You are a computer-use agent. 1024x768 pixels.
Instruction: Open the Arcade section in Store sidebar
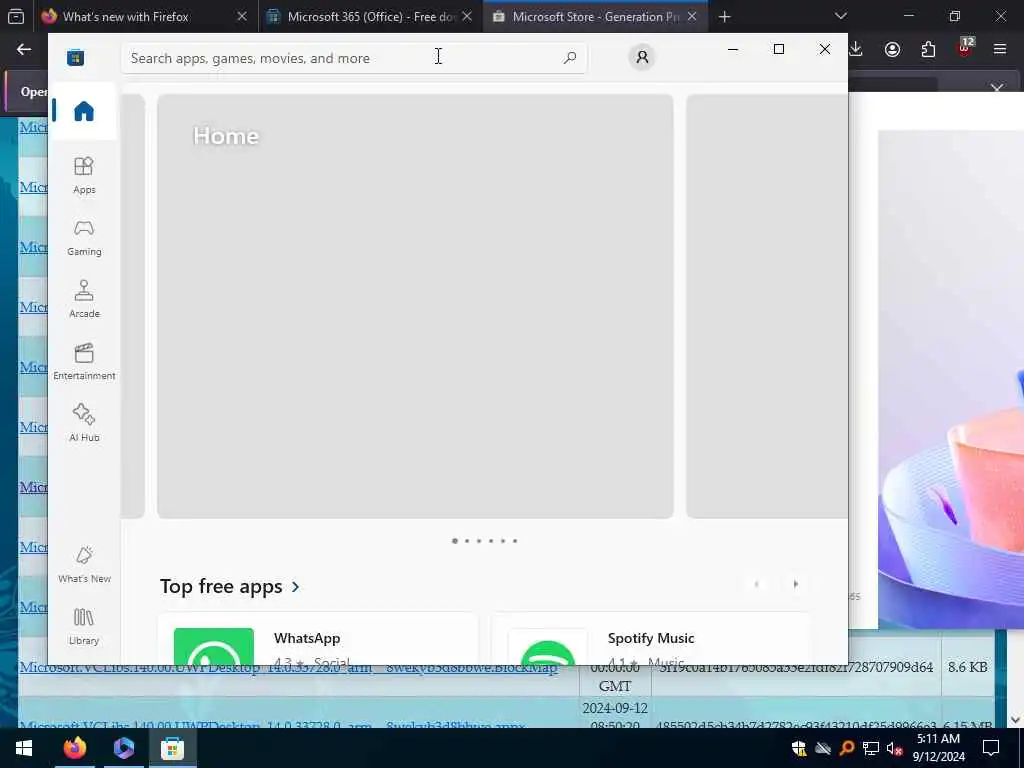point(84,299)
